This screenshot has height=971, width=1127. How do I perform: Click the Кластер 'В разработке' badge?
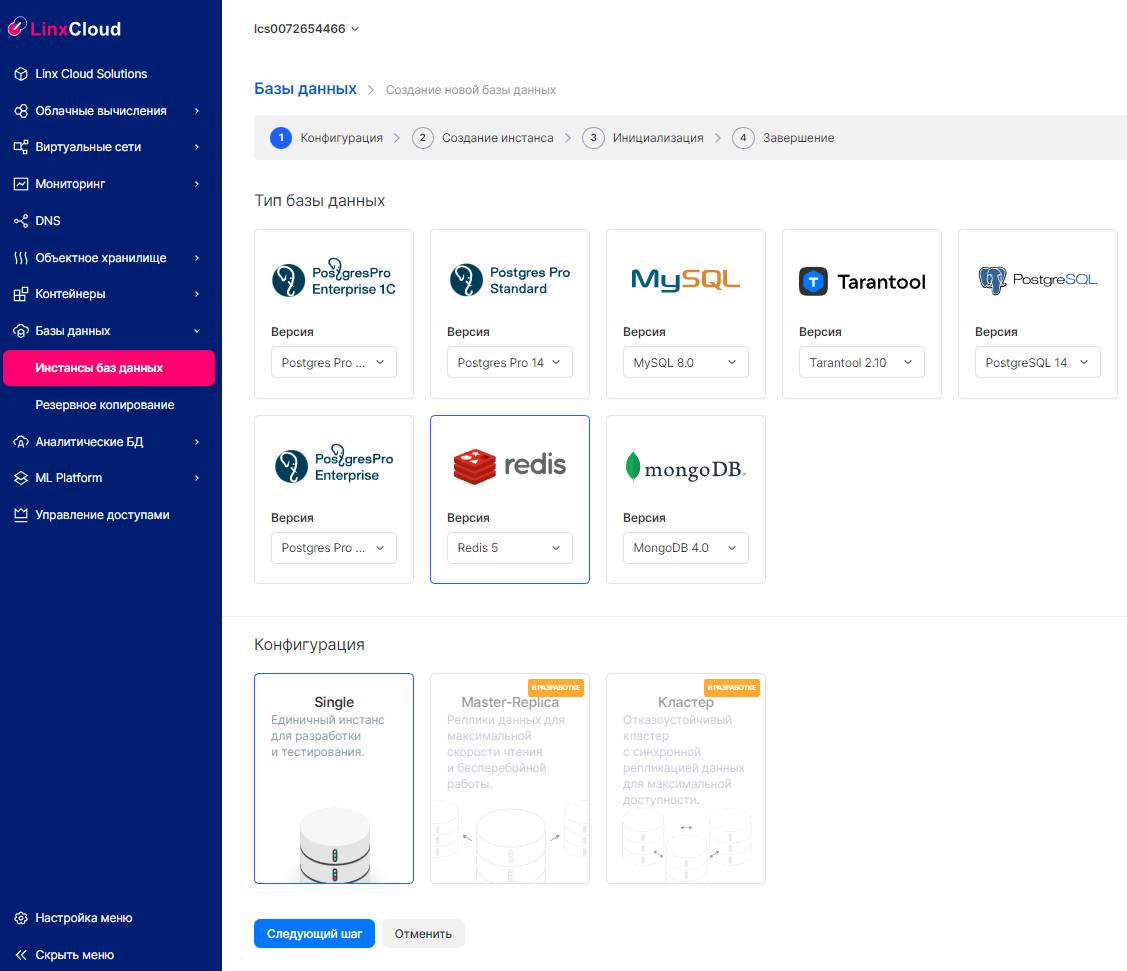732,688
